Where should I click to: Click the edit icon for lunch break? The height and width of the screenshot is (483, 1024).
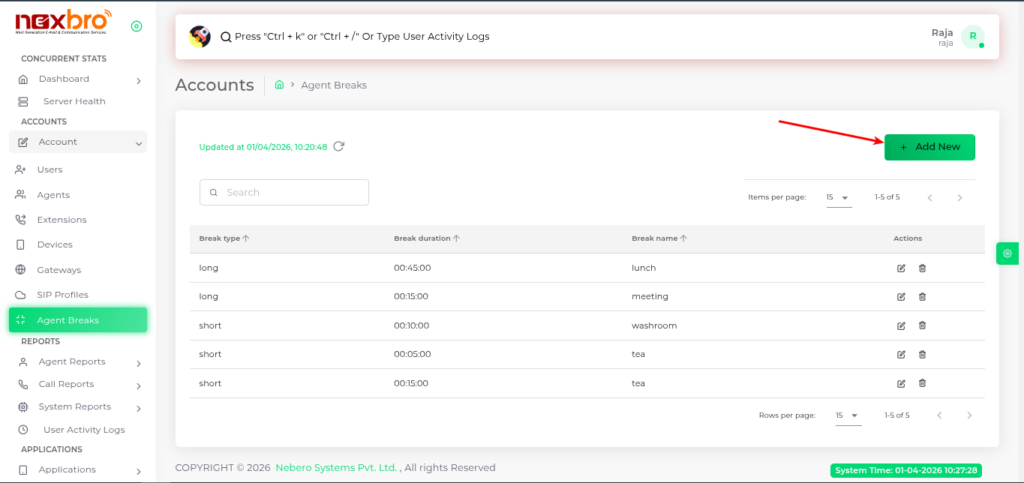(x=901, y=268)
